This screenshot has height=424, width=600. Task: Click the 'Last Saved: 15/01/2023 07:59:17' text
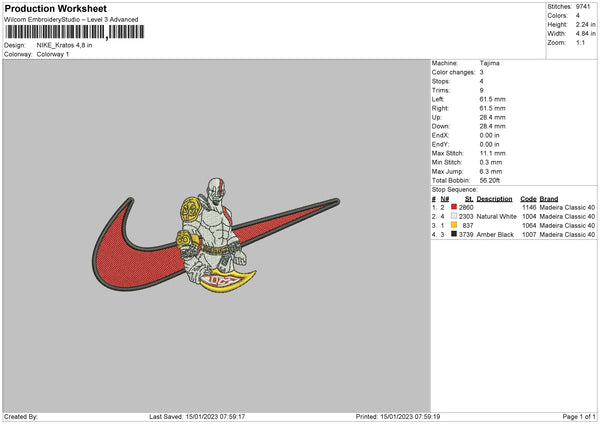[197, 417]
